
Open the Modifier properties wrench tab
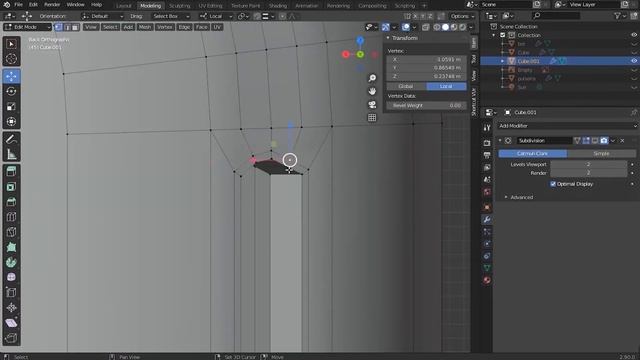pyautogui.click(x=487, y=220)
